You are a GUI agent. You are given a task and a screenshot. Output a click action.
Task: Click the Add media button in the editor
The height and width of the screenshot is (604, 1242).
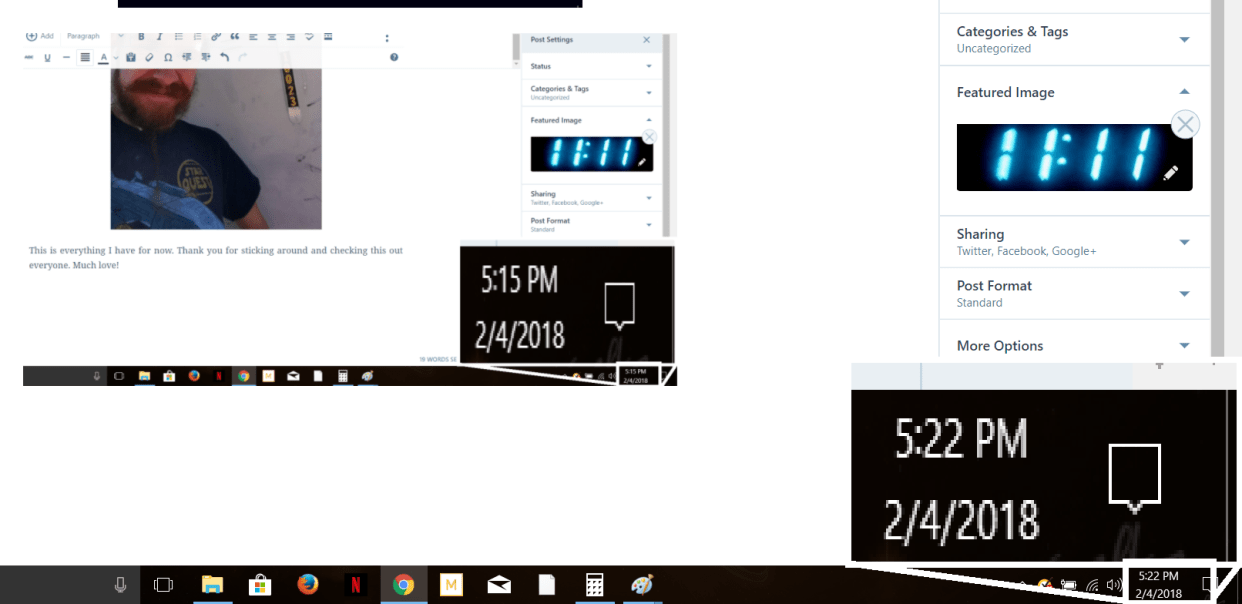(40, 37)
